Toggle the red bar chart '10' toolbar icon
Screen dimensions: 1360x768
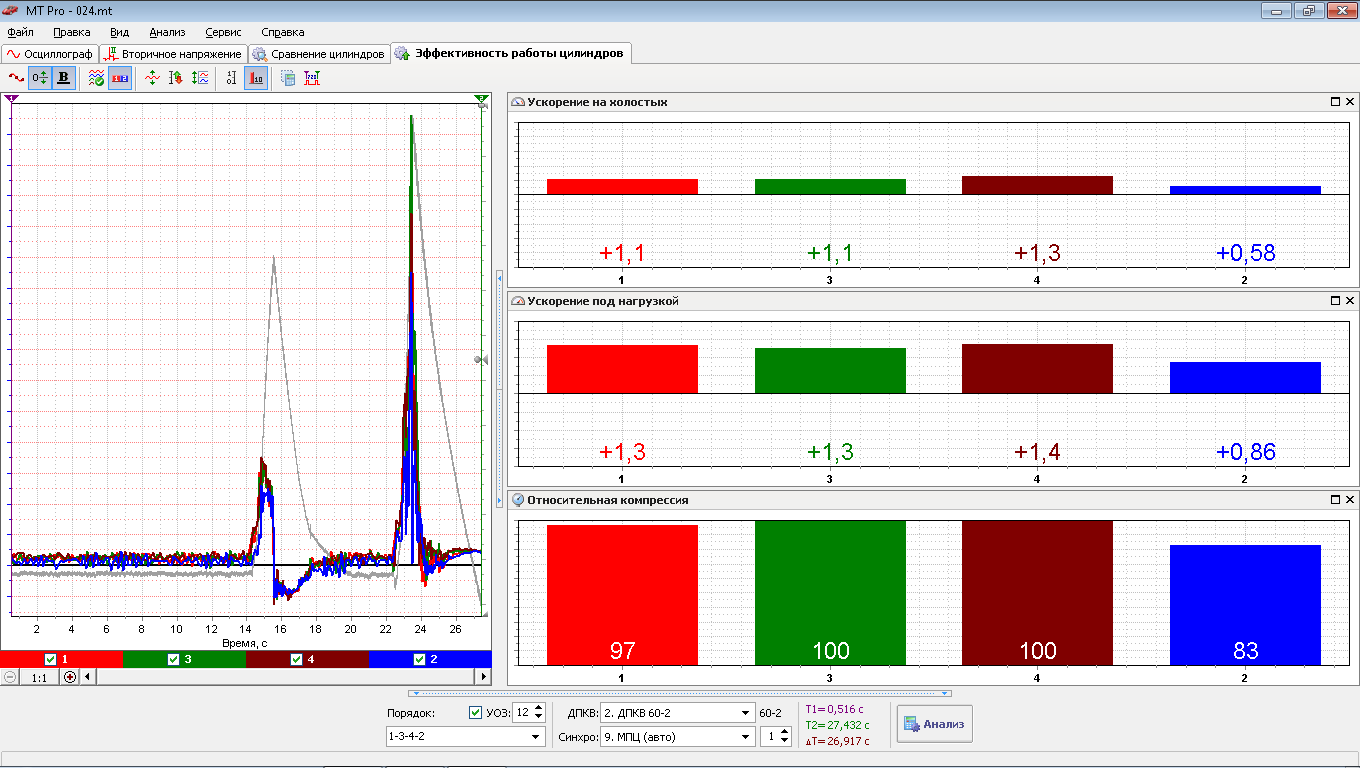[x=256, y=78]
